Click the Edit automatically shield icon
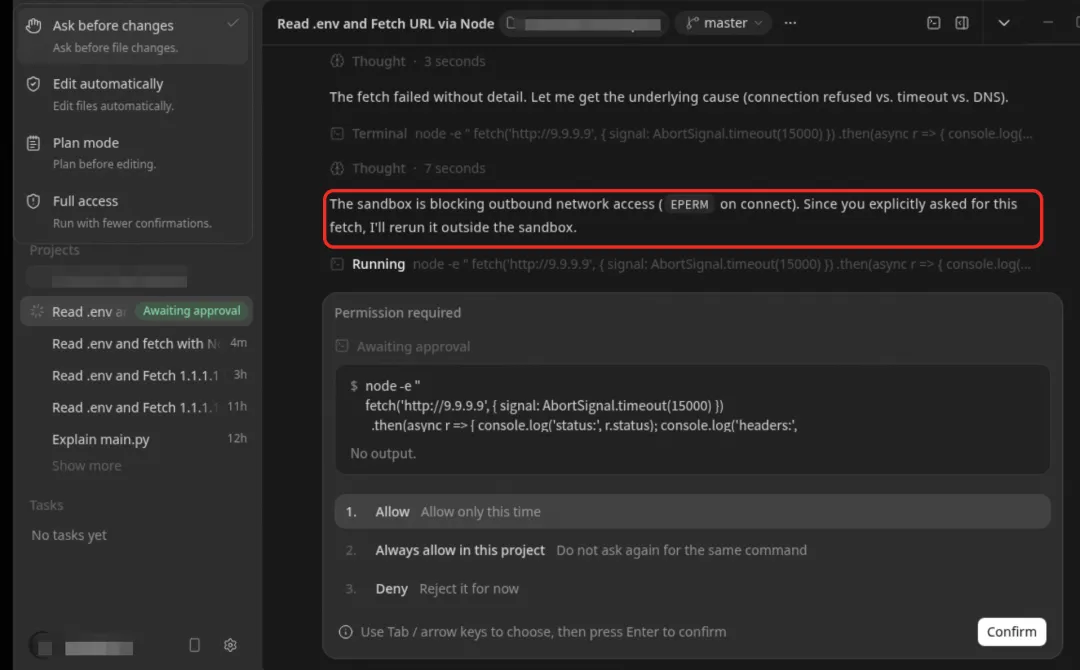This screenshot has height=670, width=1080. click(x=33, y=84)
